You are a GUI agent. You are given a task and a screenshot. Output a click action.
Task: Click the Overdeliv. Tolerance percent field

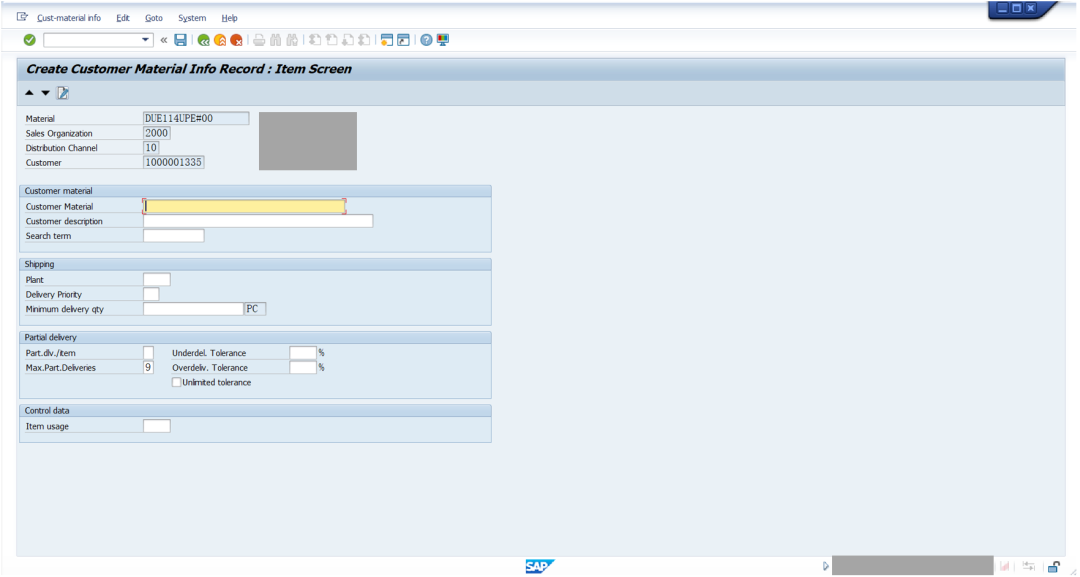point(303,368)
